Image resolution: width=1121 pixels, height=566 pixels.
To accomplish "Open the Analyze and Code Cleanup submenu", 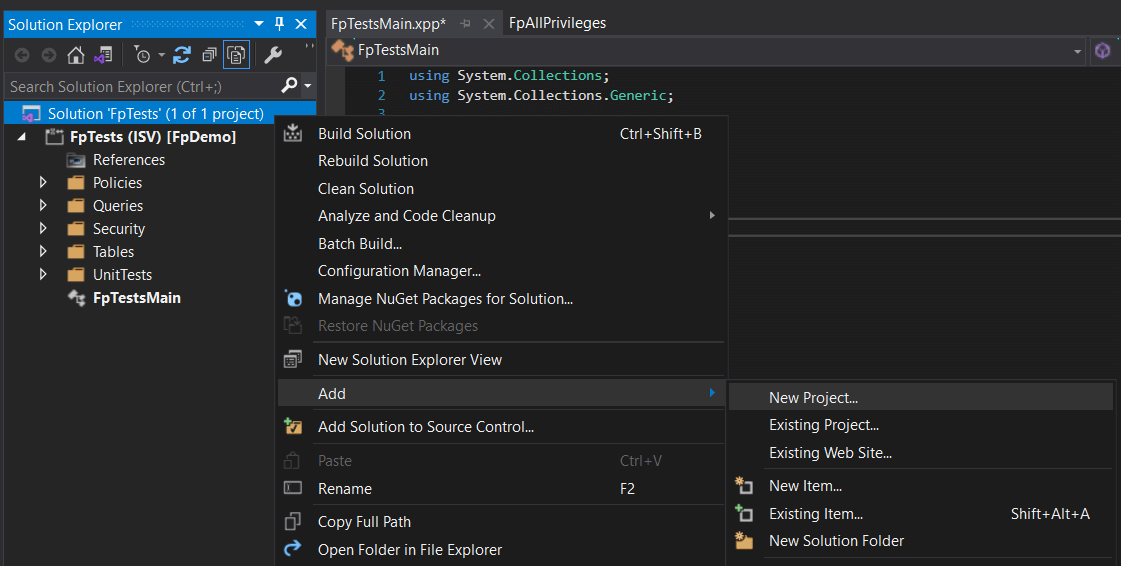I will click(x=501, y=216).
